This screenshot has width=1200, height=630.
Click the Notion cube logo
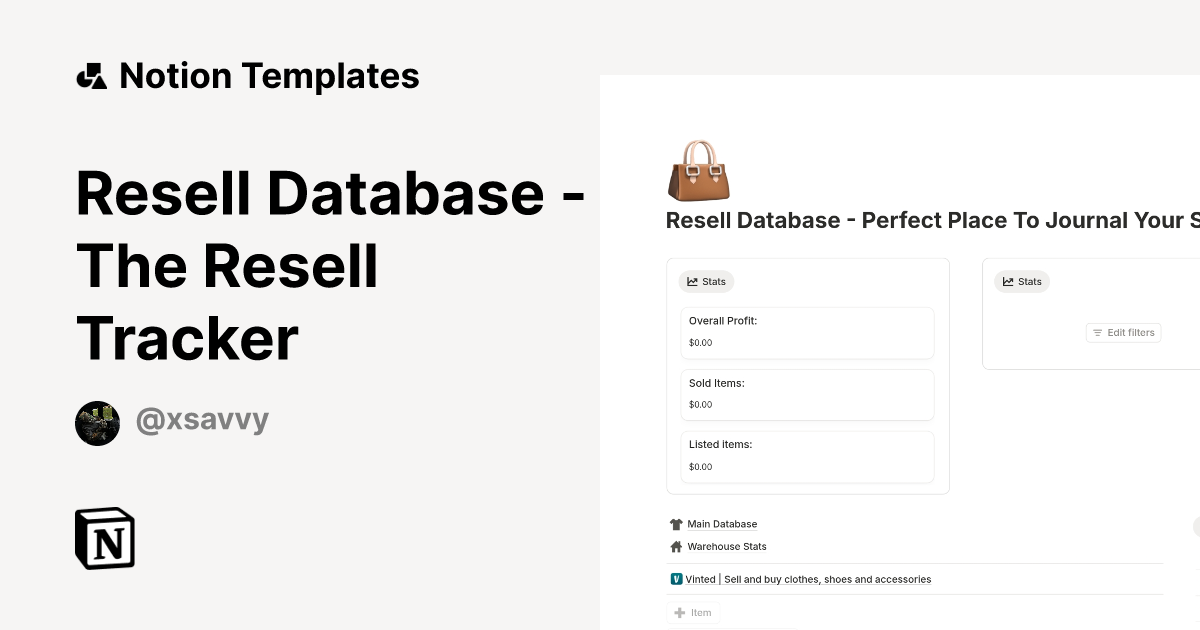click(105, 538)
